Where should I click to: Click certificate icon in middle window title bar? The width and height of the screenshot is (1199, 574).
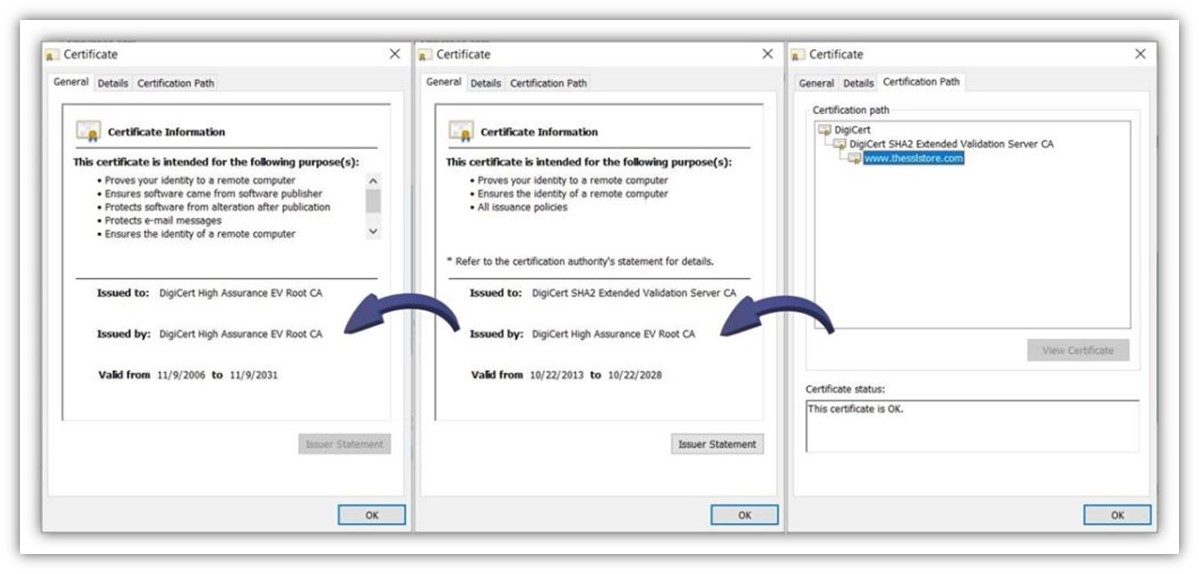coord(425,55)
